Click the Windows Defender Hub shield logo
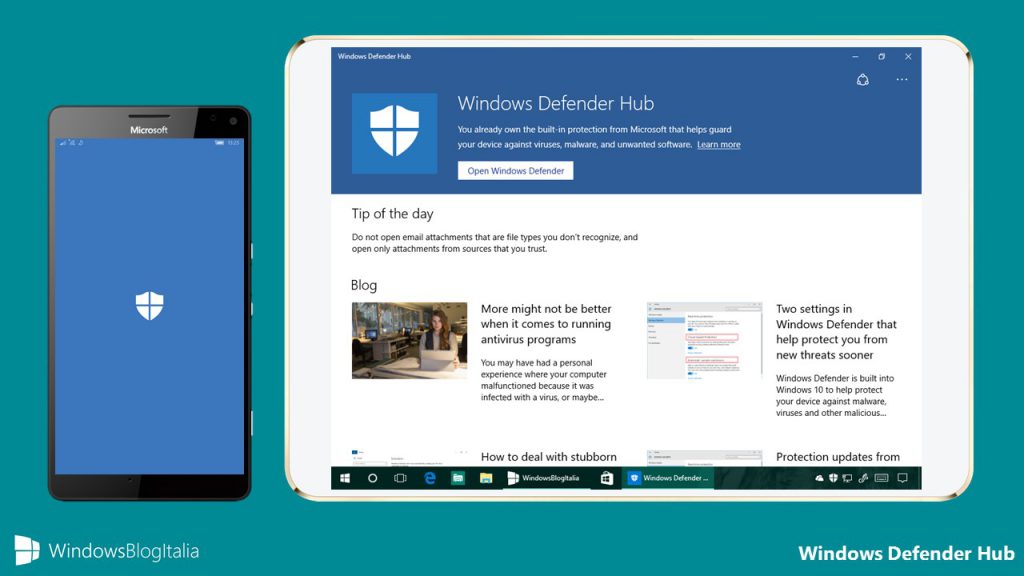 coord(394,132)
